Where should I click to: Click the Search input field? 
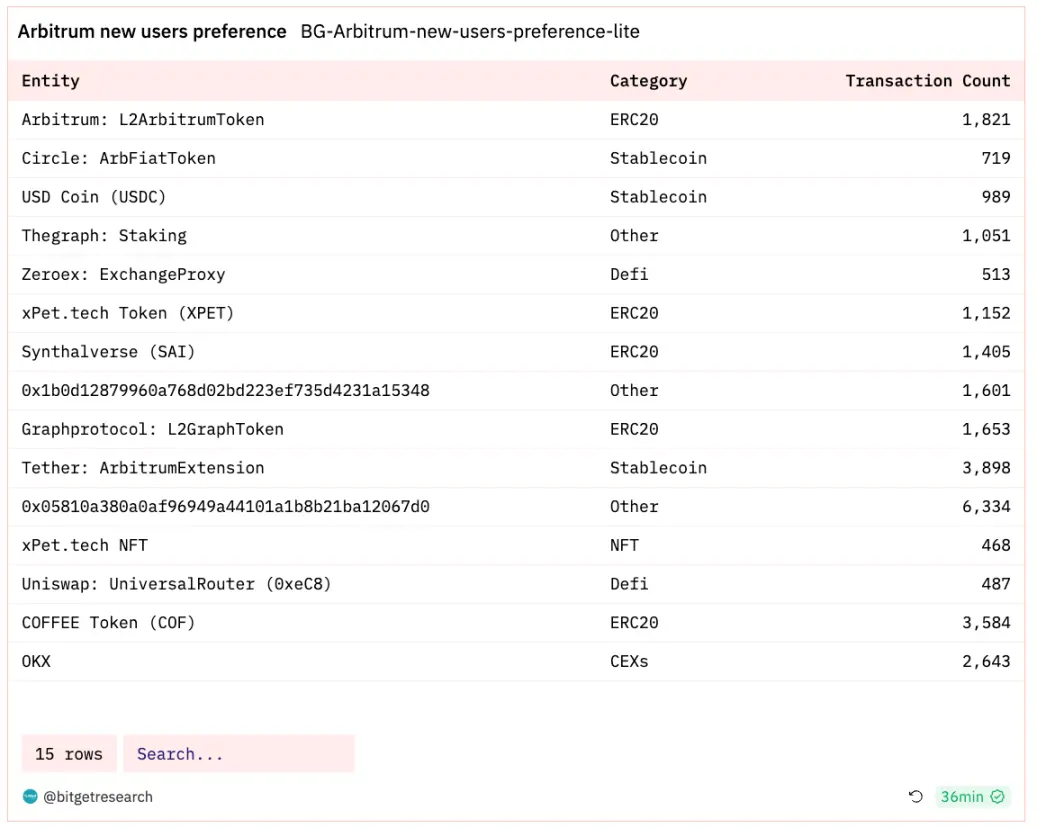pyautogui.click(x=238, y=754)
